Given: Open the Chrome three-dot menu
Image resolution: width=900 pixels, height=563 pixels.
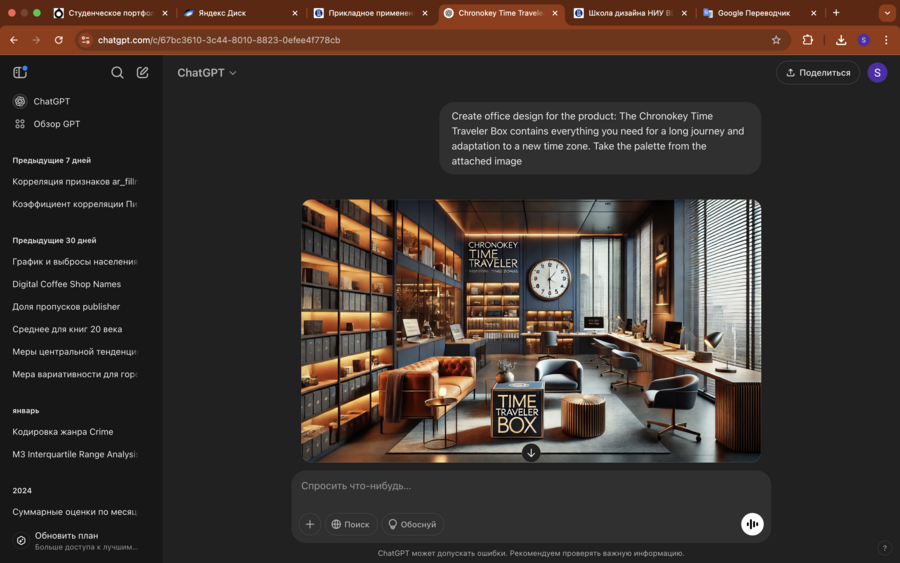Looking at the screenshot, I should [x=886, y=40].
